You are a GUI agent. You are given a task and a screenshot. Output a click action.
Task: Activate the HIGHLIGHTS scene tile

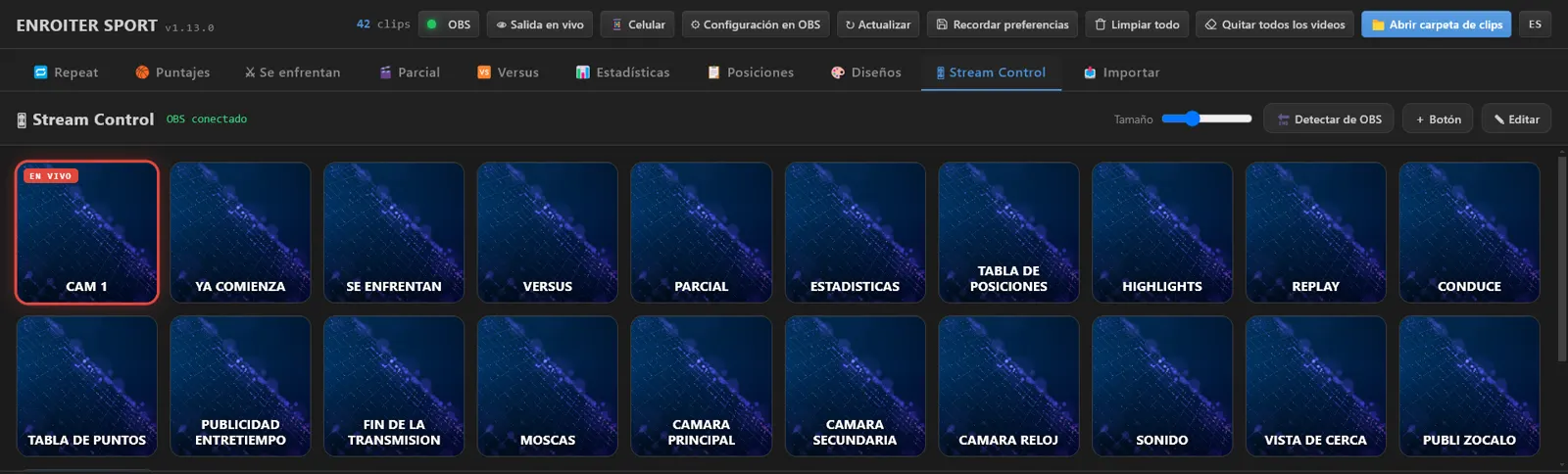click(1162, 233)
